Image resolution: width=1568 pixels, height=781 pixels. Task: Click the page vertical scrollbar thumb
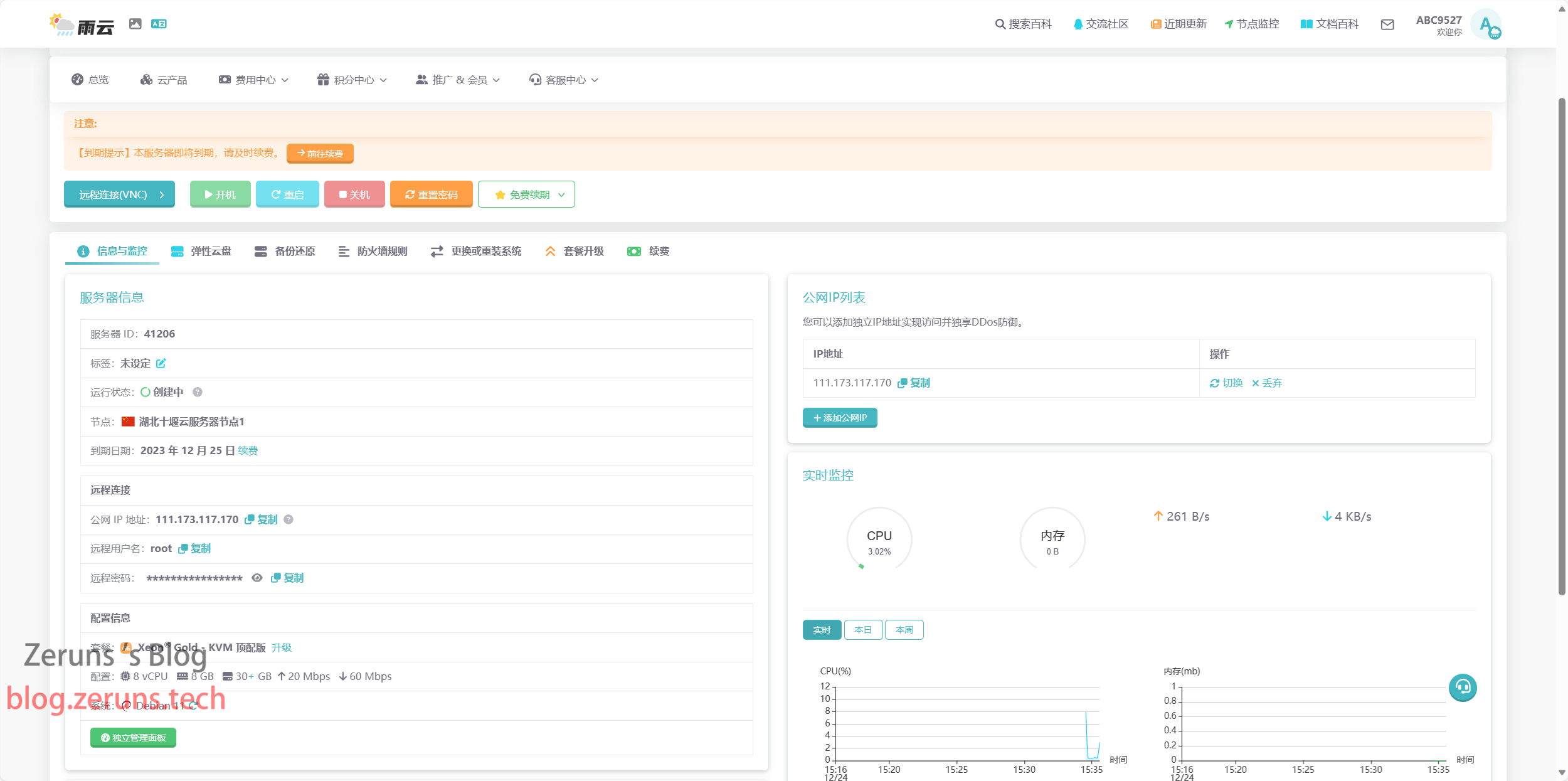point(1562,345)
